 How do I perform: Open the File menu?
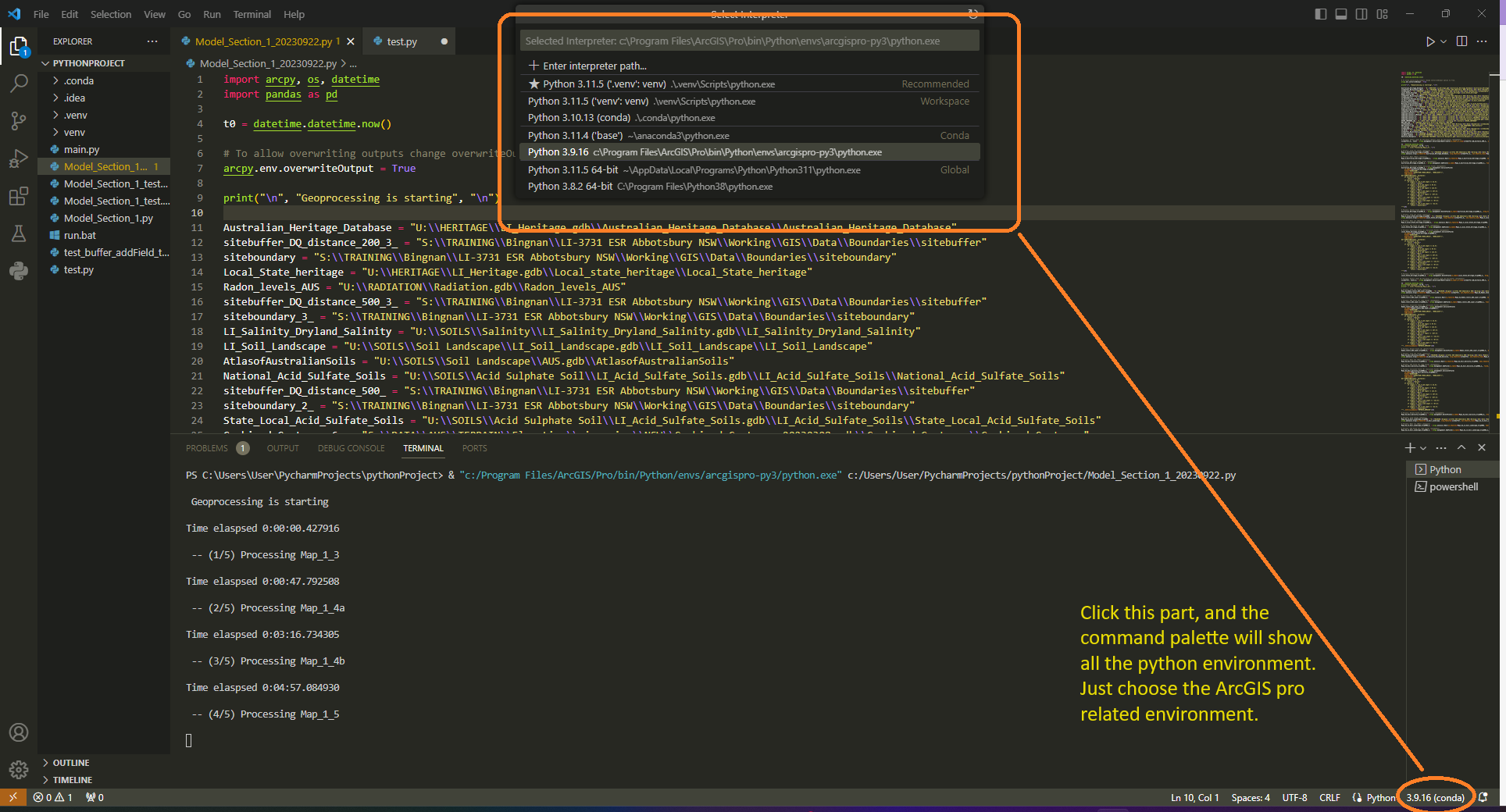(41, 14)
